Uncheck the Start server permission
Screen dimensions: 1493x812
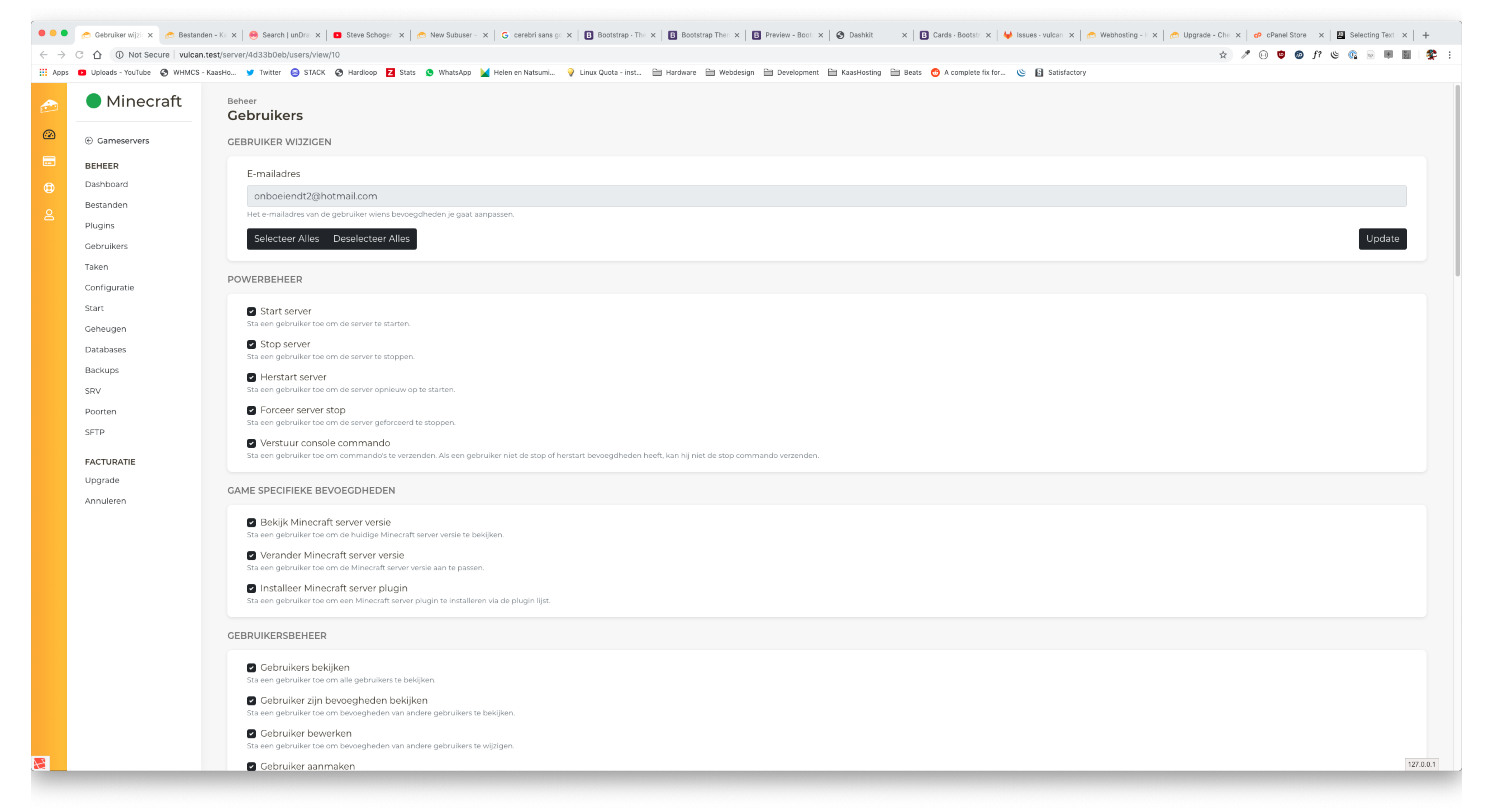(251, 312)
